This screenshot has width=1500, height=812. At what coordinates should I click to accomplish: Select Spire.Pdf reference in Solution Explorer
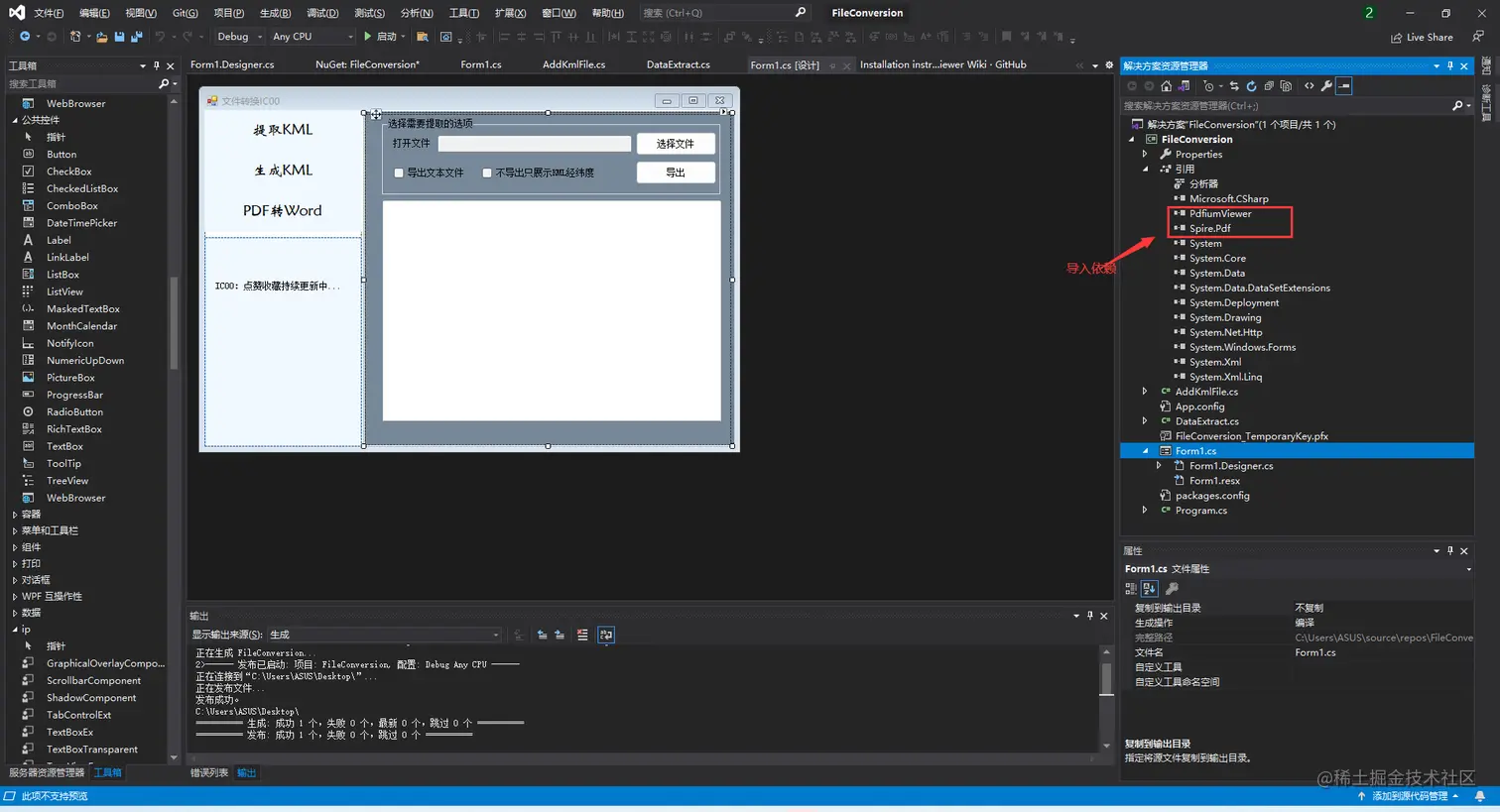click(x=1209, y=228)
